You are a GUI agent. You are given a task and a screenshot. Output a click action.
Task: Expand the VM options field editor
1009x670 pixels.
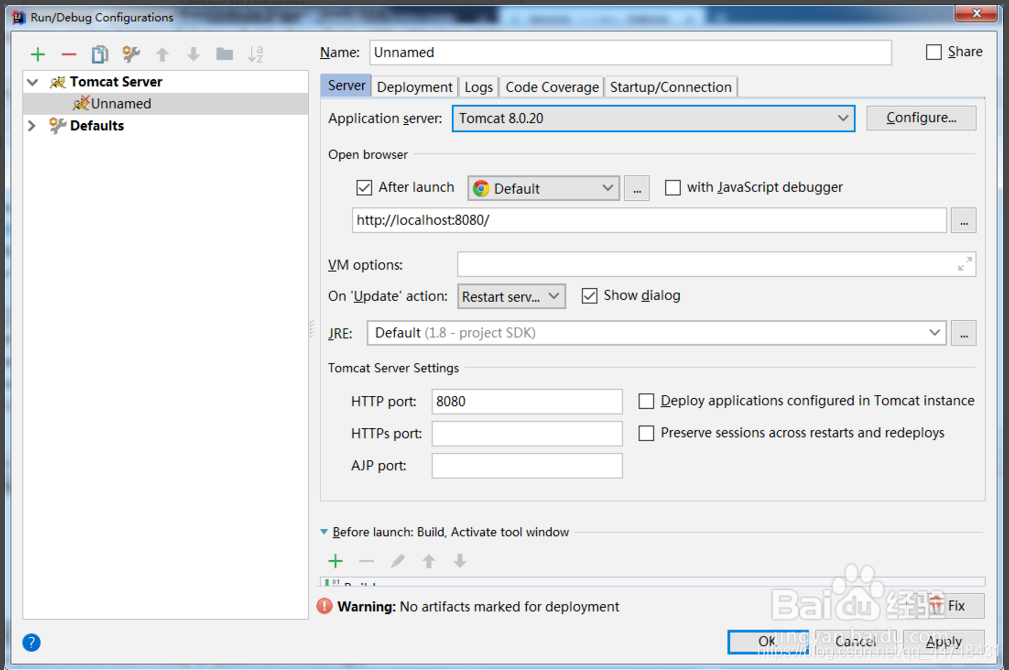point(965,265)
